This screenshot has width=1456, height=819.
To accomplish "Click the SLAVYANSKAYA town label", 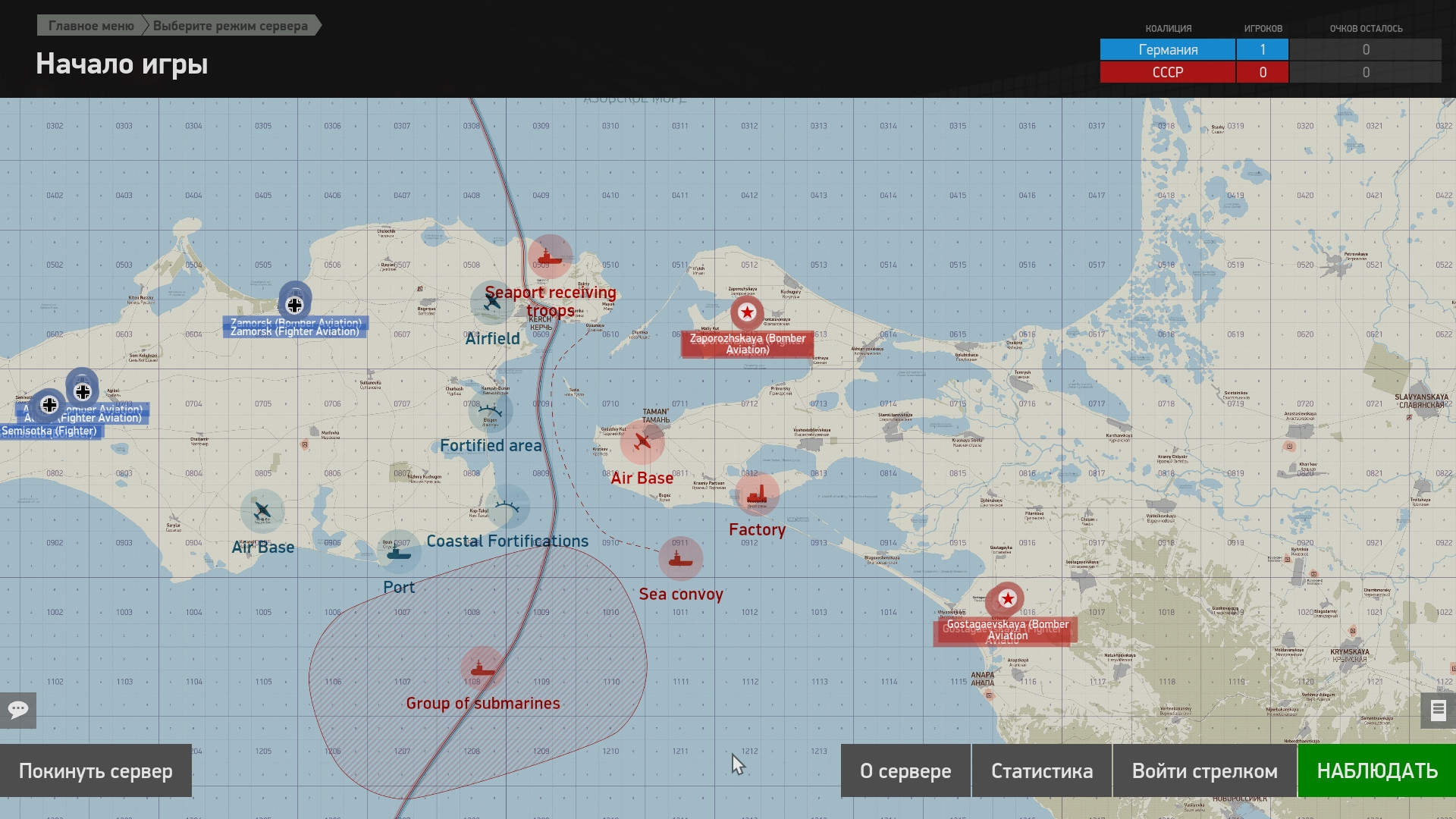I will click(1421, 401).
